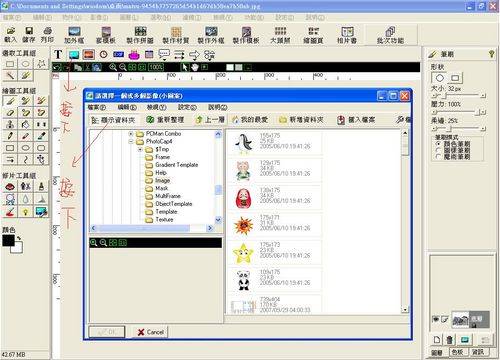Expand the PCMan Combo folder
The image size is (500, 360).
point(131,134)
